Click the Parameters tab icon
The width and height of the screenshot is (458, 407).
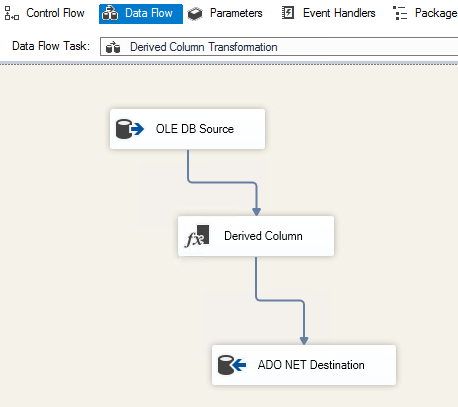195,14
